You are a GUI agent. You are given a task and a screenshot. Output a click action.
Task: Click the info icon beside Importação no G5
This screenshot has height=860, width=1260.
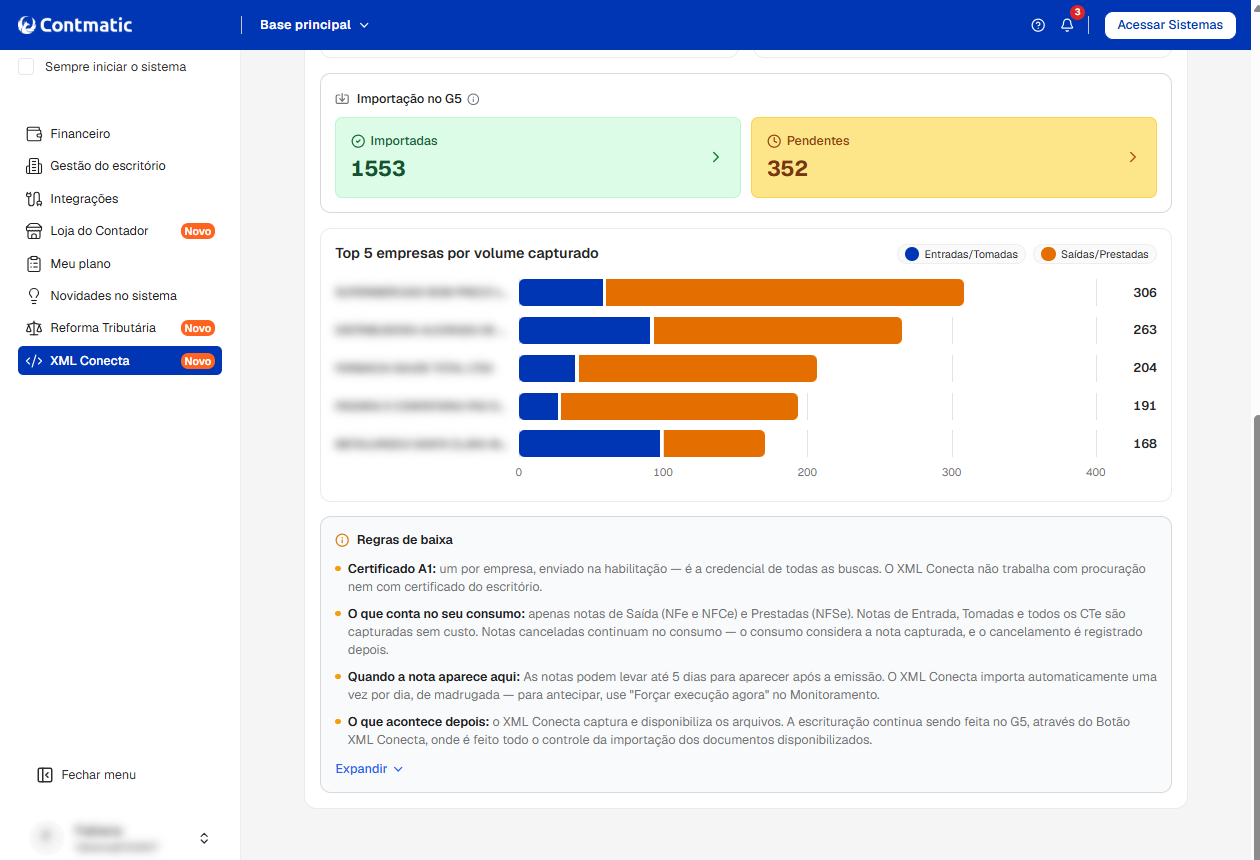(474, 99)
